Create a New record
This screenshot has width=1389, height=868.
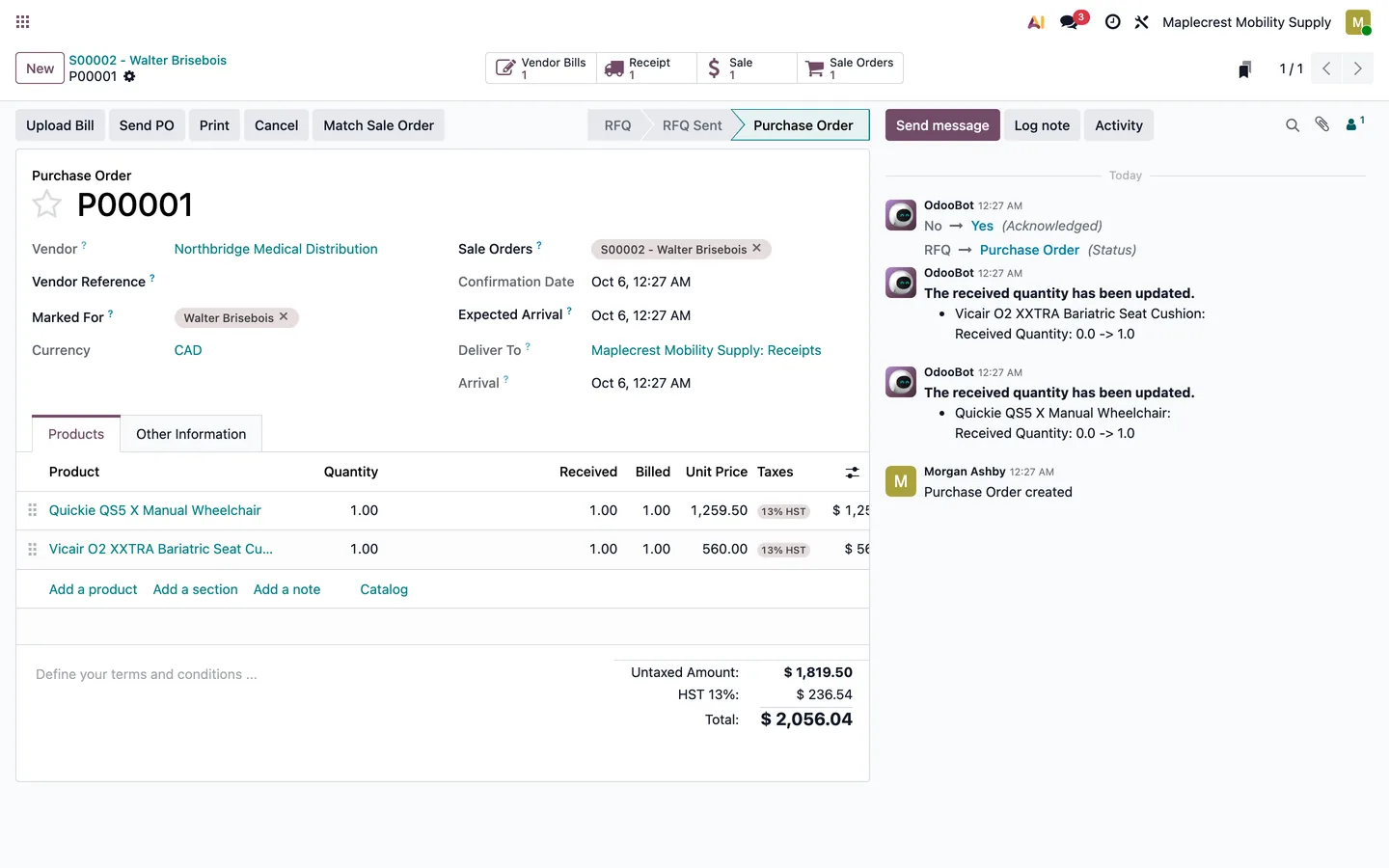(x=40, y=68)
